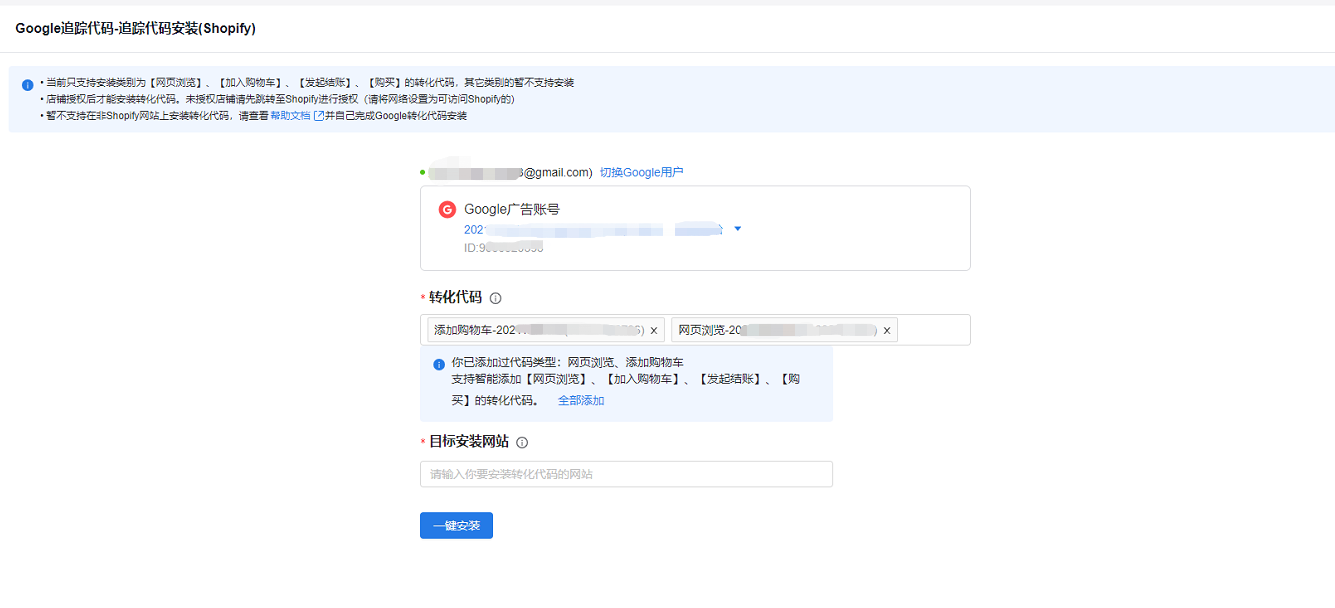This screenshot has width=1335, height=608.
Task: Click the Google广告账号 heading text
Action: [x=512, y=210]
